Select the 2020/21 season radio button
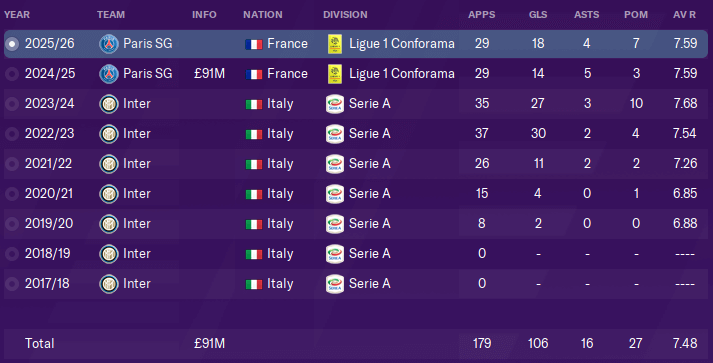Screen dimensions: 713x363 [12, 194]
